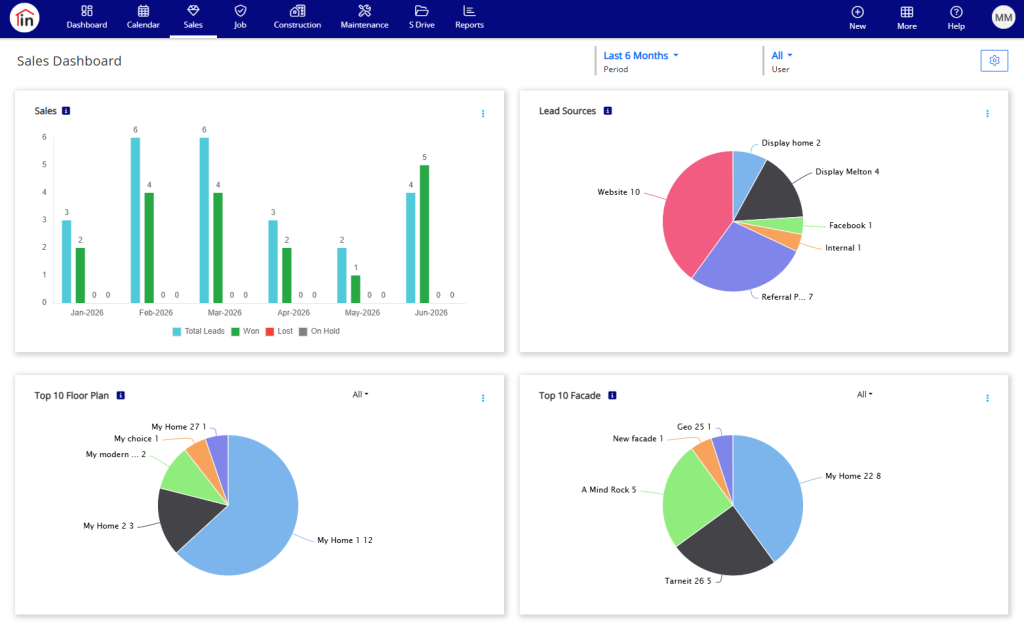Toggle the On Hold legend series
This screenshot has width=1024, height=625.
319,331
